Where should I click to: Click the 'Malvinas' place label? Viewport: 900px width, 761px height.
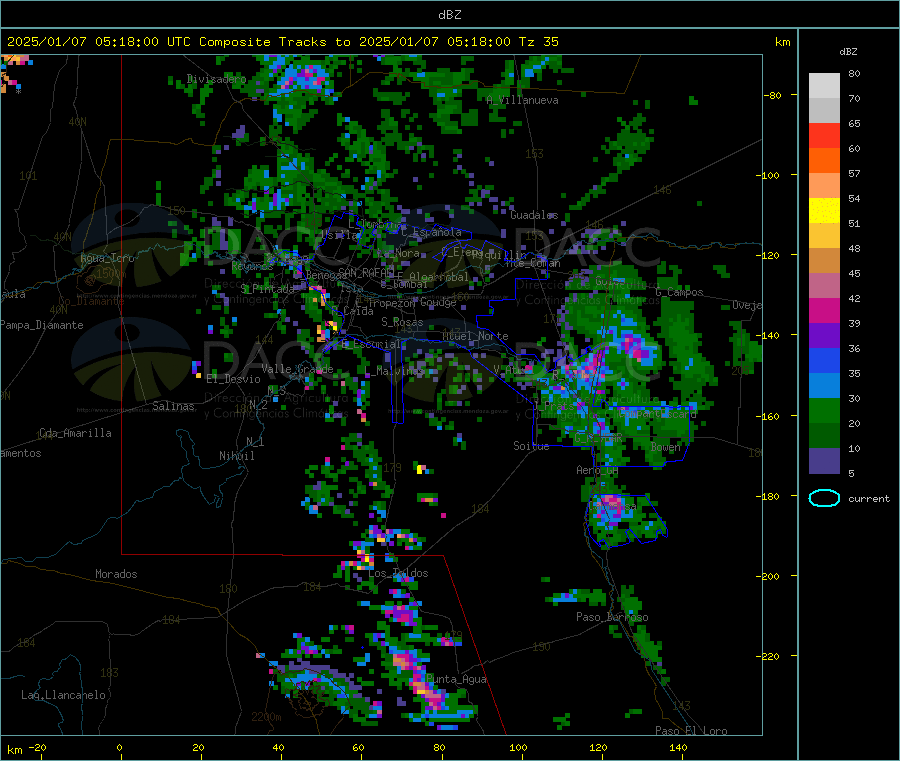point(396,371)
